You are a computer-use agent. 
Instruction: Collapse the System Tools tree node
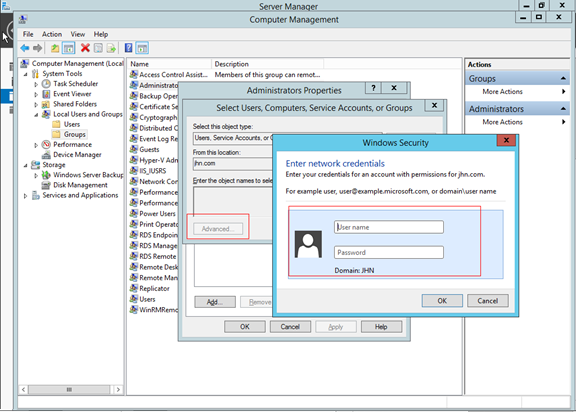tap(26, 74)
